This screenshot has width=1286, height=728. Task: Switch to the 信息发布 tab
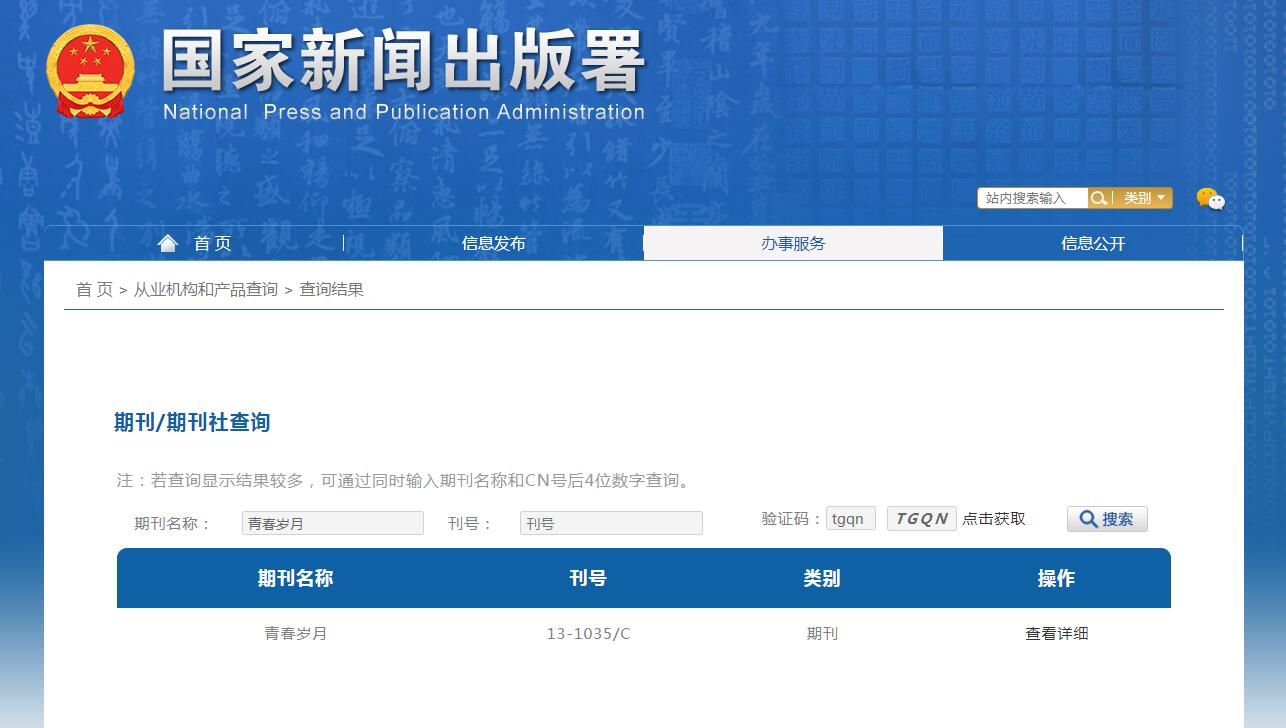pyautogui.click(x=492, y=242)
